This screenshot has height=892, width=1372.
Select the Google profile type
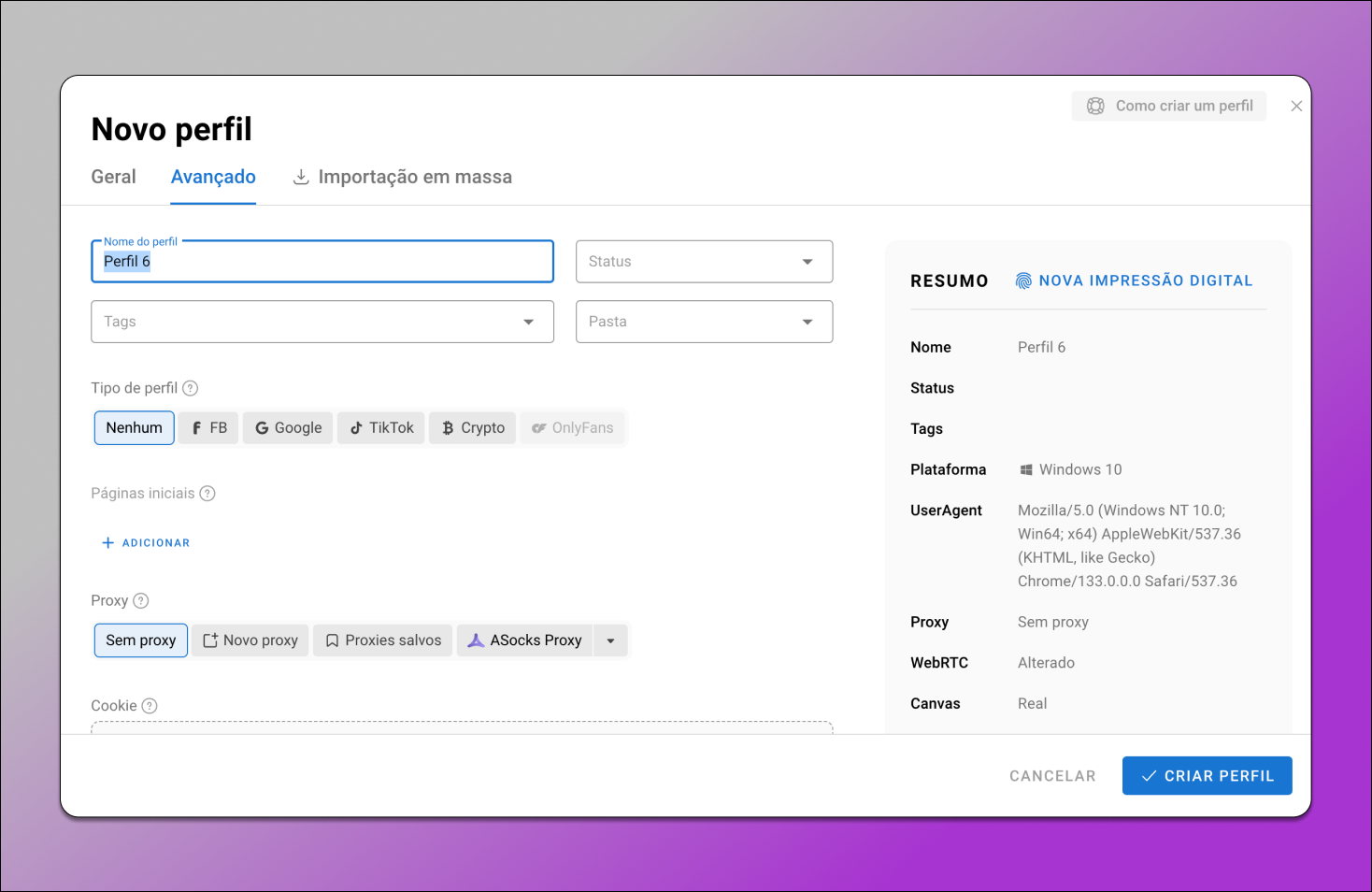[288, 428]
